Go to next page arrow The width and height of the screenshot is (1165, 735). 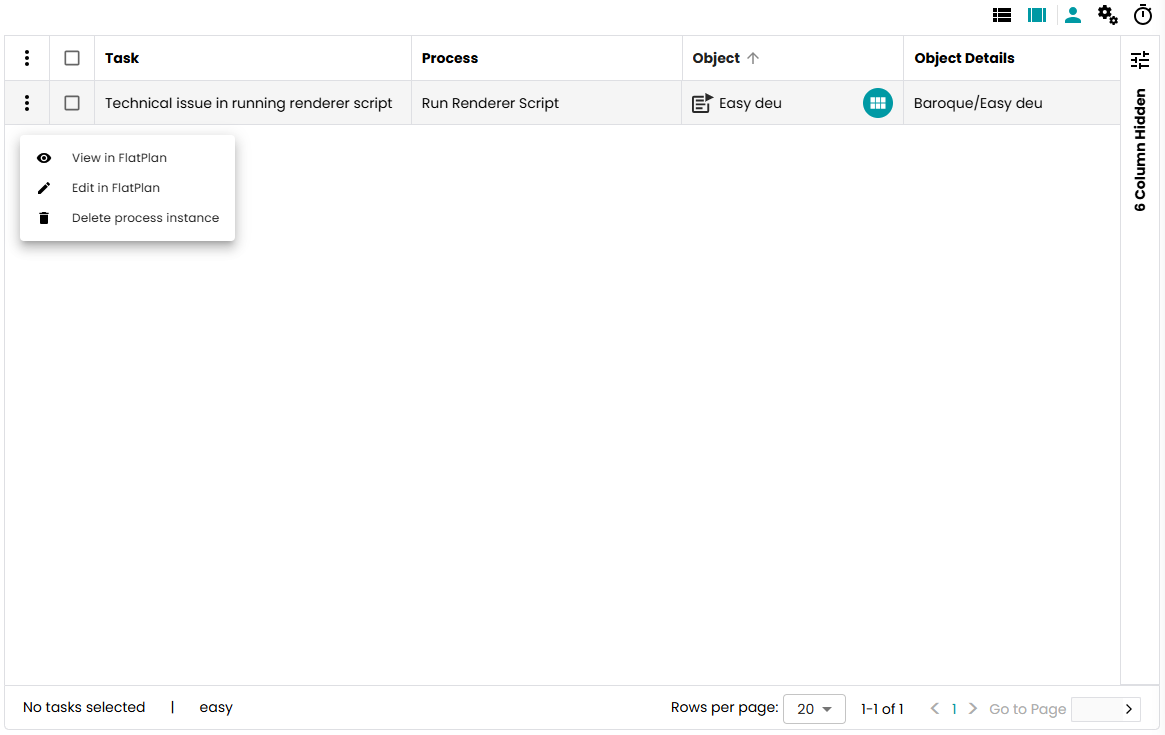click(x=973, y=709)
